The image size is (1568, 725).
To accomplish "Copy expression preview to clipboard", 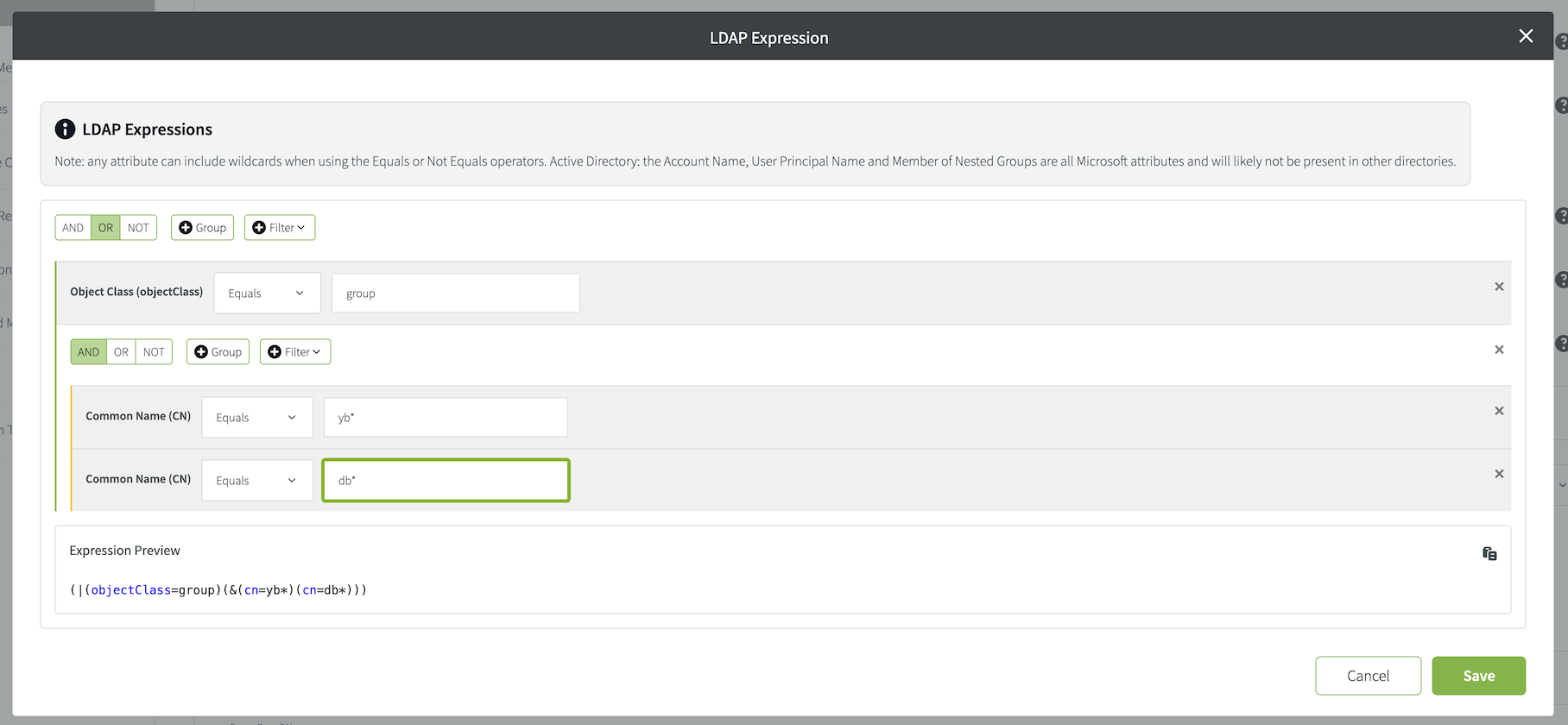I will pyautogui.click(x=1489, y=554).
